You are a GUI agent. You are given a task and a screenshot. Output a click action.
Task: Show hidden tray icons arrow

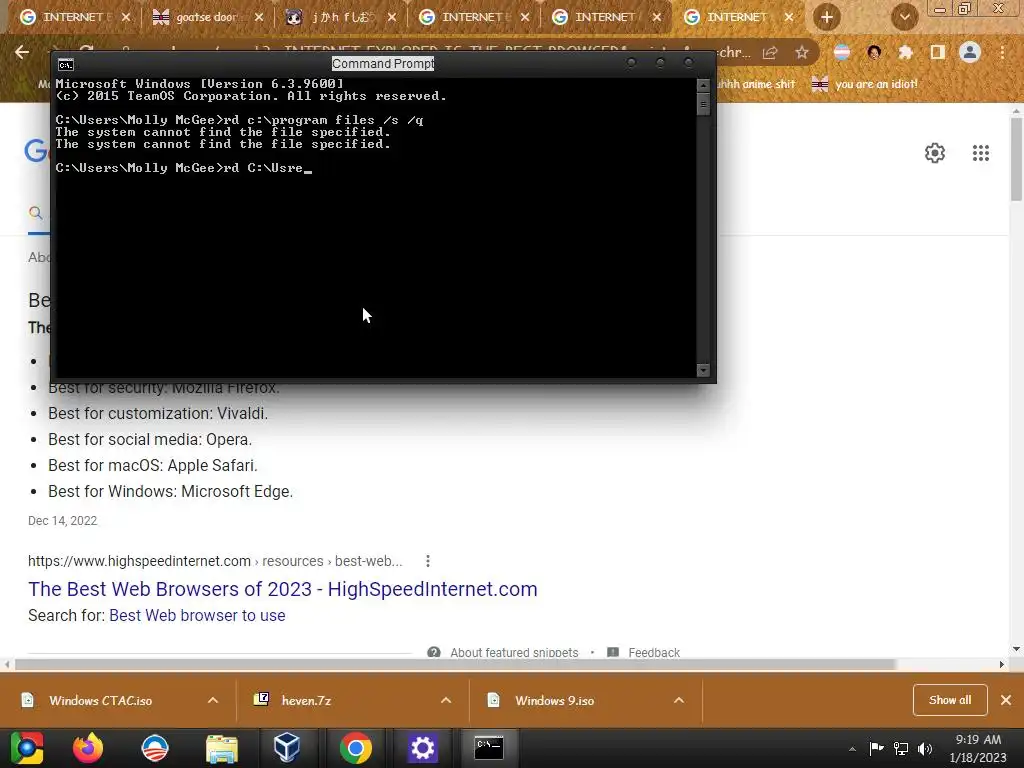pyautogui.click(x=852, y=749)
